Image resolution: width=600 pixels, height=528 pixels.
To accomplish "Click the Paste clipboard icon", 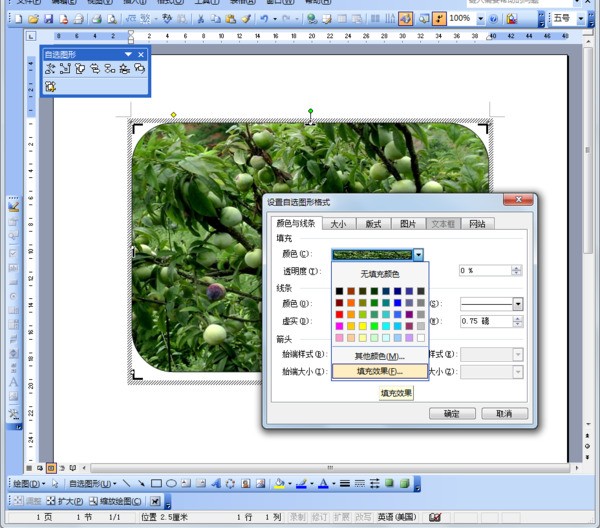I will 231,18.
